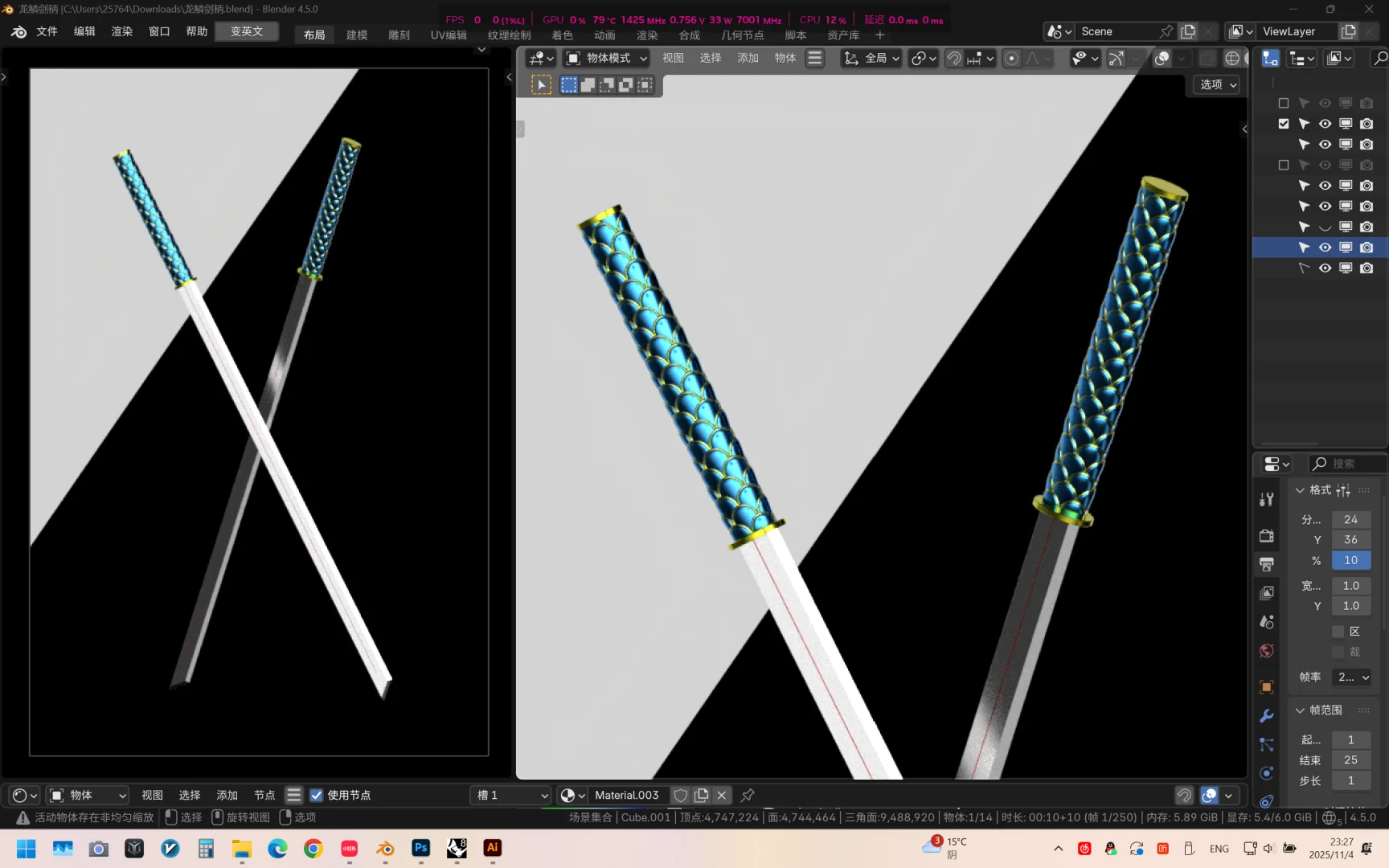Toggle the snapping magnet in viewport header
The width and height of the screenshot is (1389, 868).
[x=954, y=58]
